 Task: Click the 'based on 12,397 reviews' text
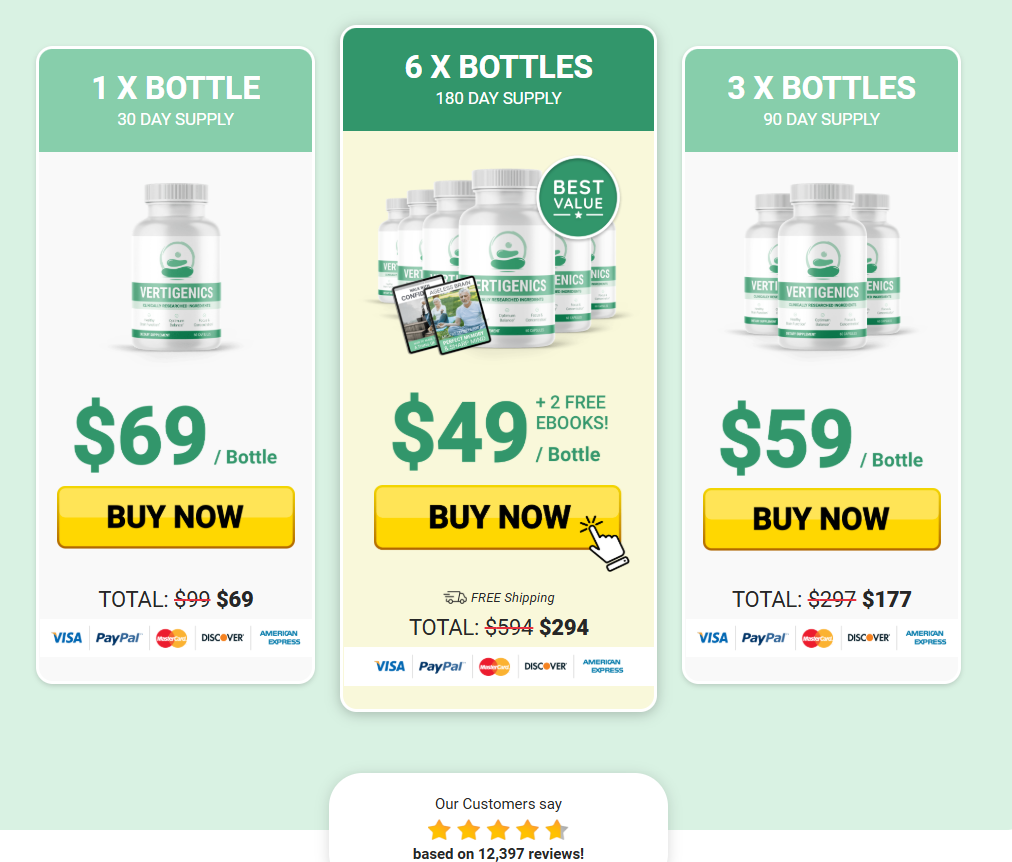click(x=498, y=854)
